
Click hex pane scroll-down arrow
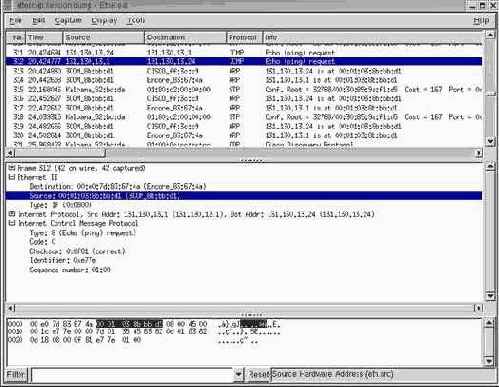pyautogui.click(x=489, y=361)
